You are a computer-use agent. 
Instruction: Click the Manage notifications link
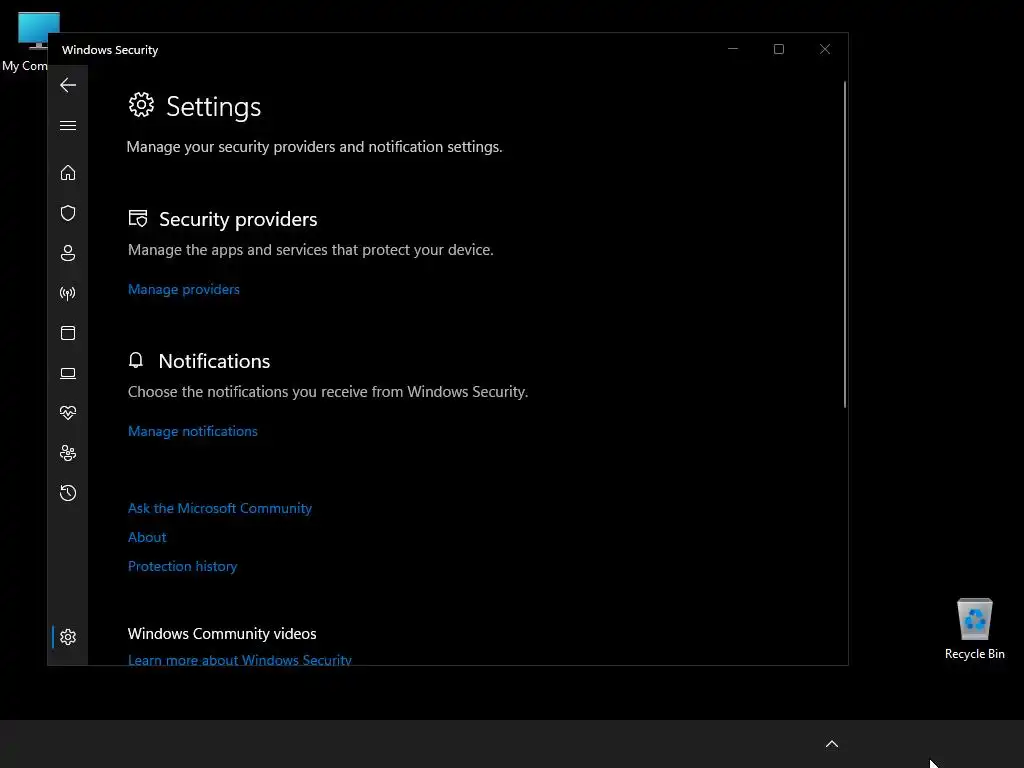pyautogui.click(x=193, y=431)
